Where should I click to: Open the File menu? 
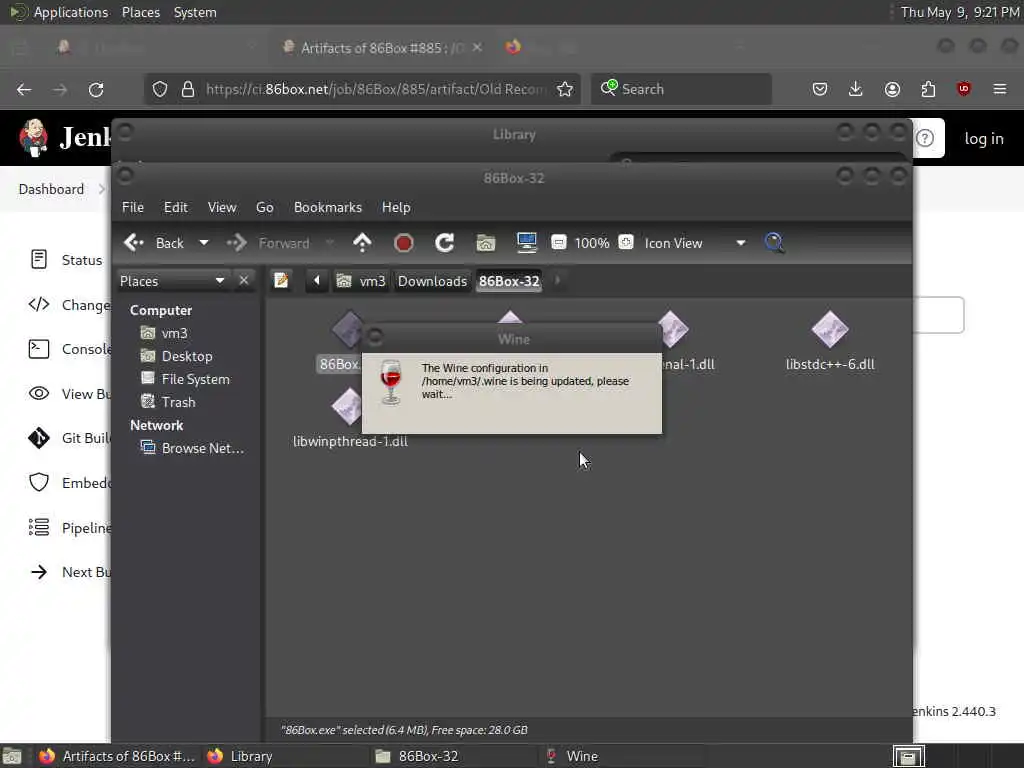coord(133,207)
